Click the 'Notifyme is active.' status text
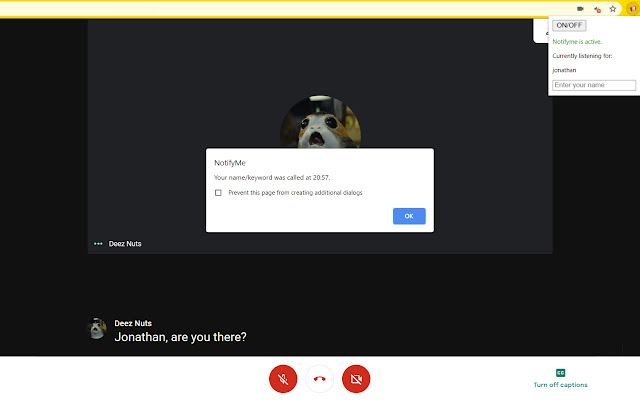Screen dimensions: 640x400 coord(577,42)
